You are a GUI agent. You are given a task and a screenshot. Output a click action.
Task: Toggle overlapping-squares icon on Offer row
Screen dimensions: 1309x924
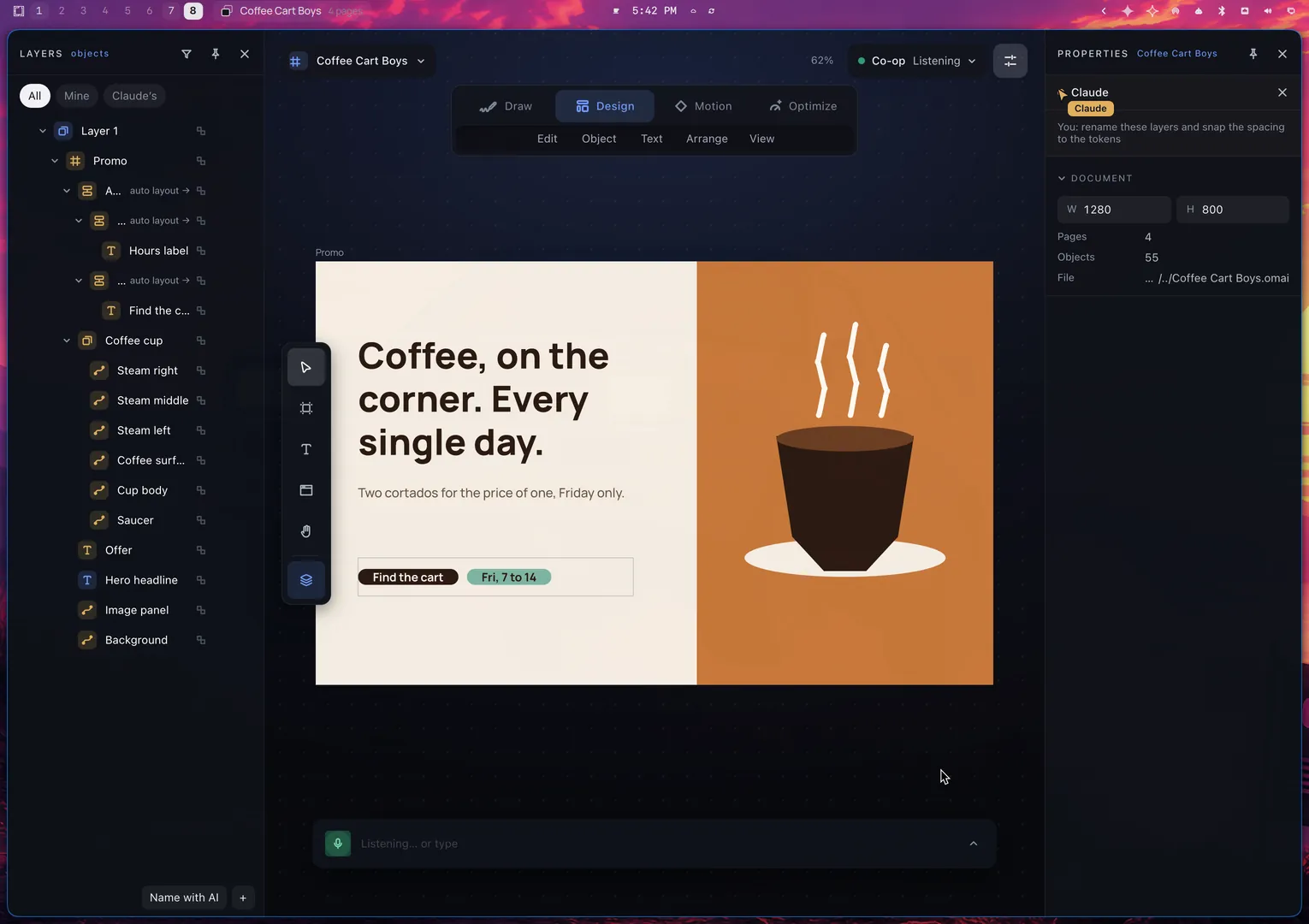coord(201,550)
